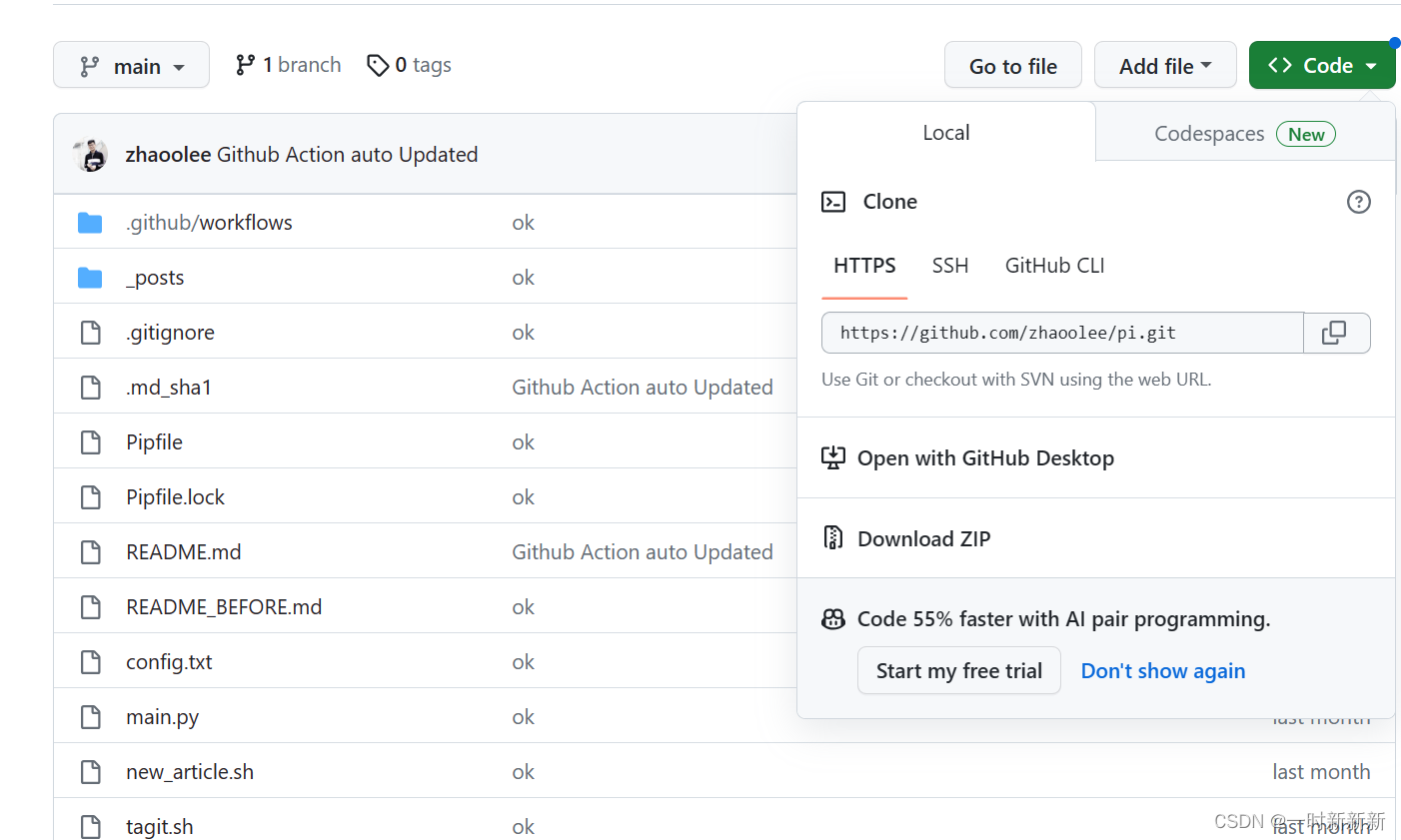Click the zhaoolee avatar image

[x=91, y=155]
